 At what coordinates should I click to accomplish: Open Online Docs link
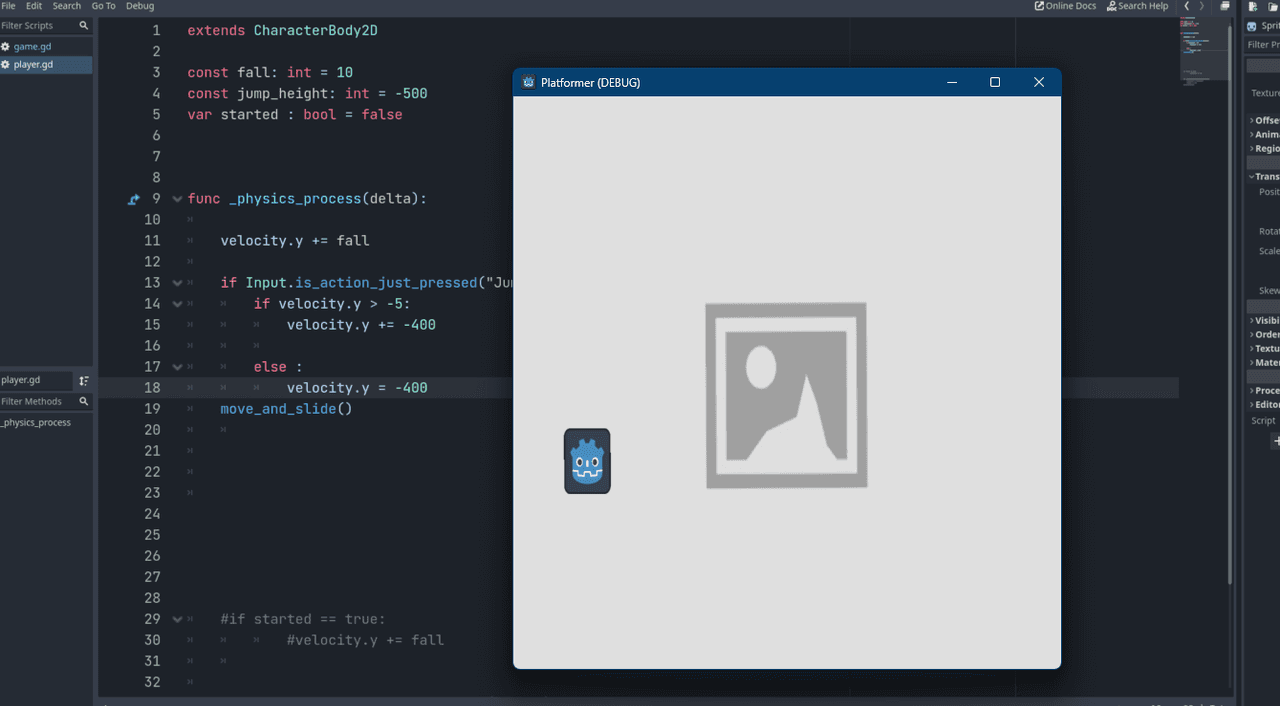[x=1065, y=6]
